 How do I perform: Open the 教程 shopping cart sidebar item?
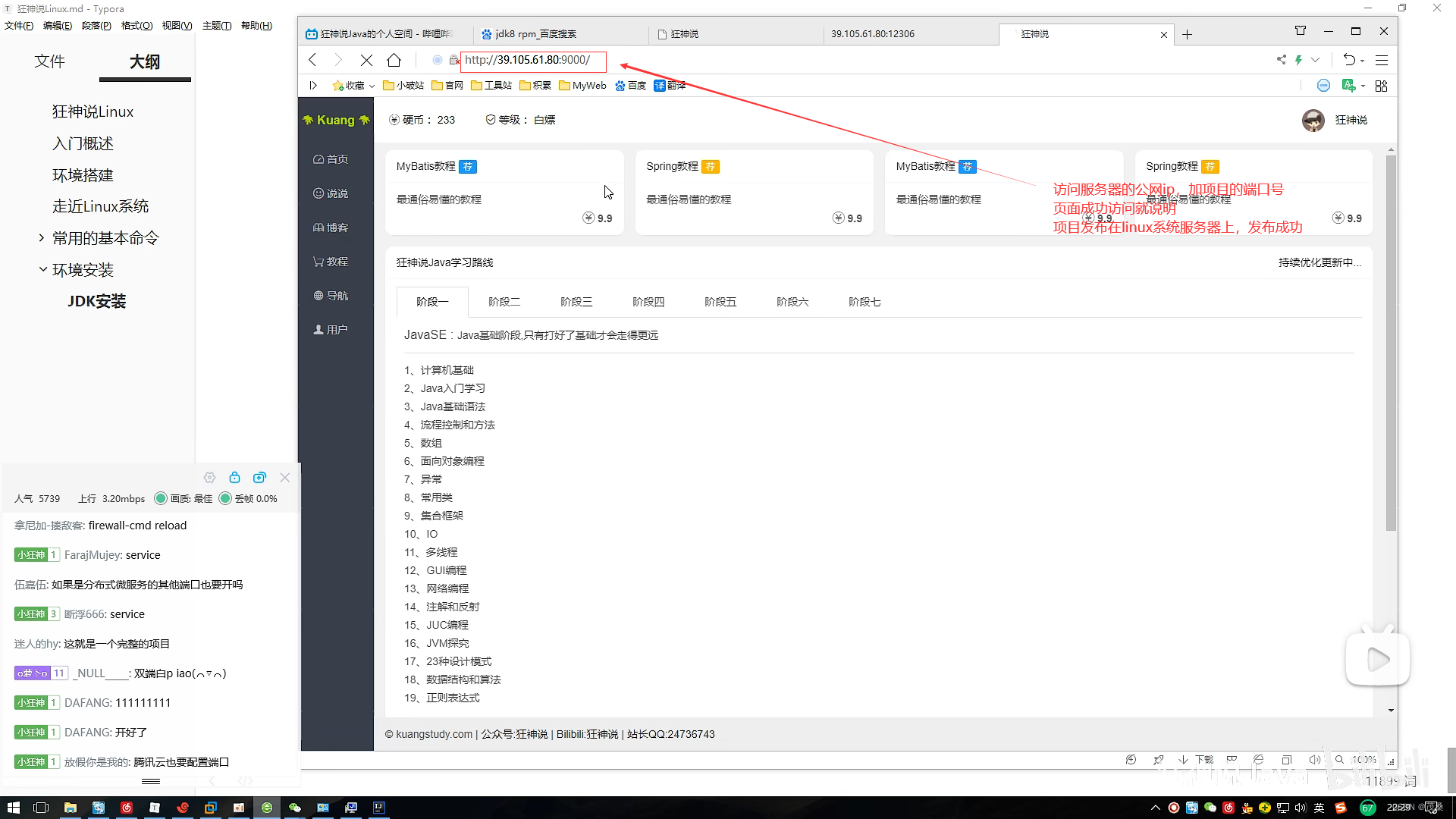331,262
